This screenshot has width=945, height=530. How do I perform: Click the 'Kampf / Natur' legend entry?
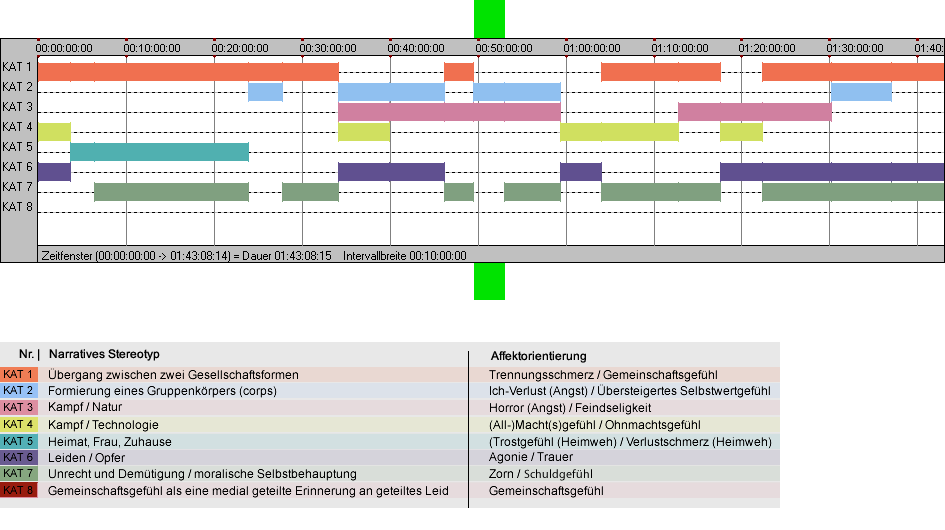(x=85, y=408)
